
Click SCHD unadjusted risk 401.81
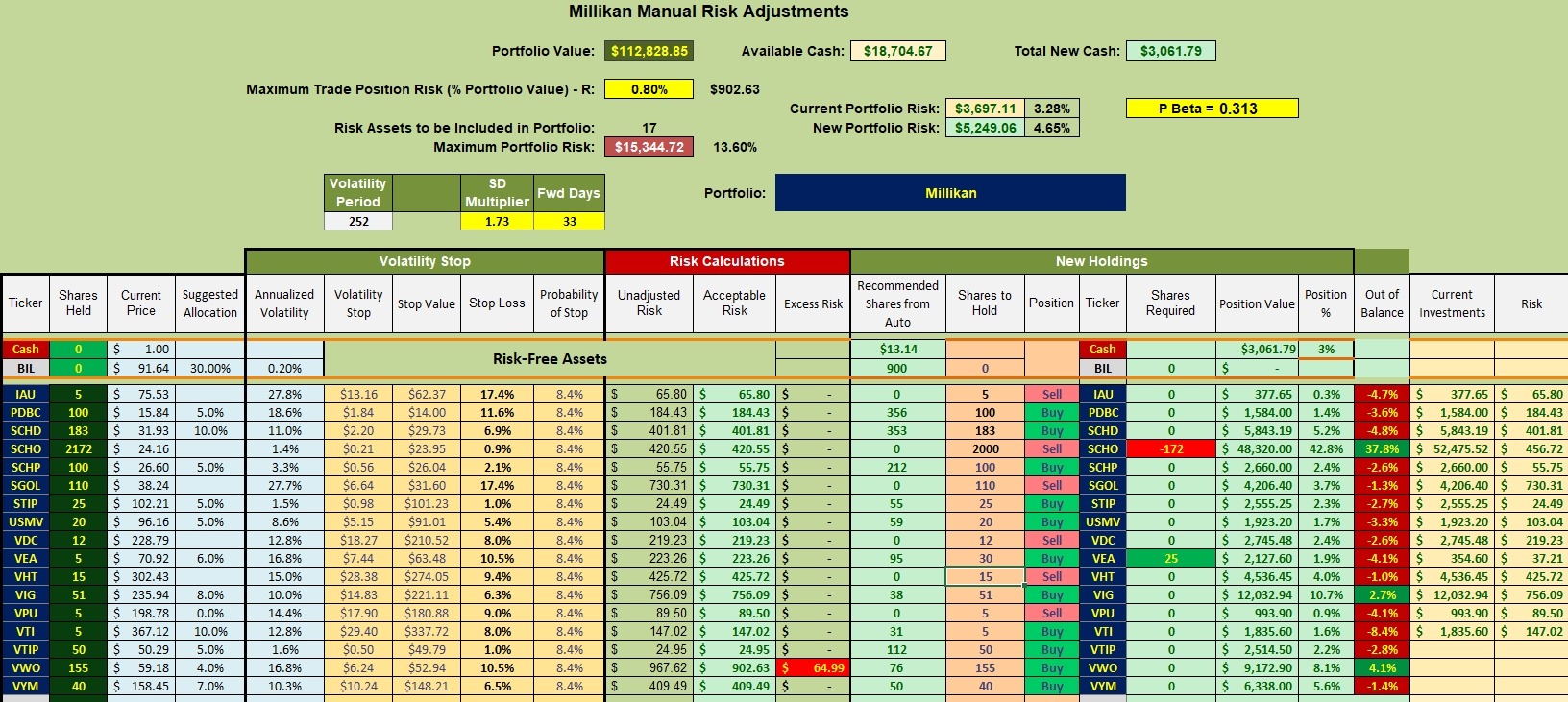[x=649, y=430]
